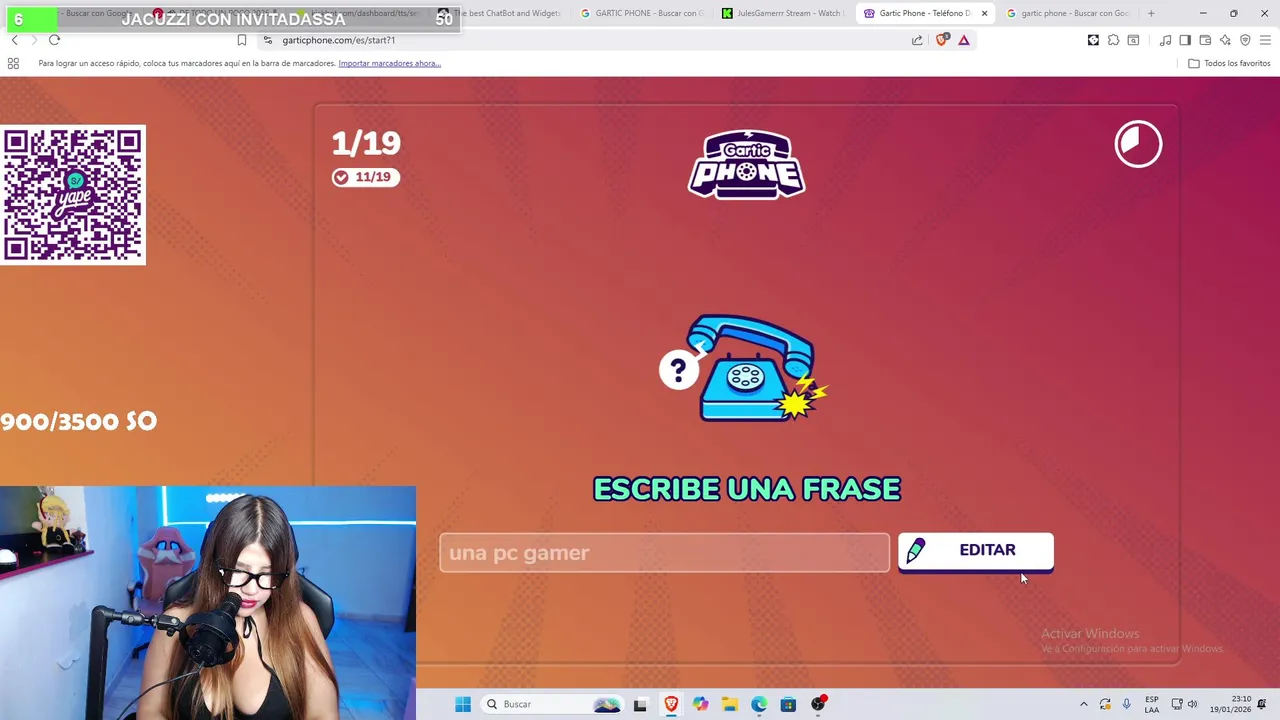
Task: Switch to the JulesGamerrr Stream - Watch tab
Action: (x=783, y=13)
